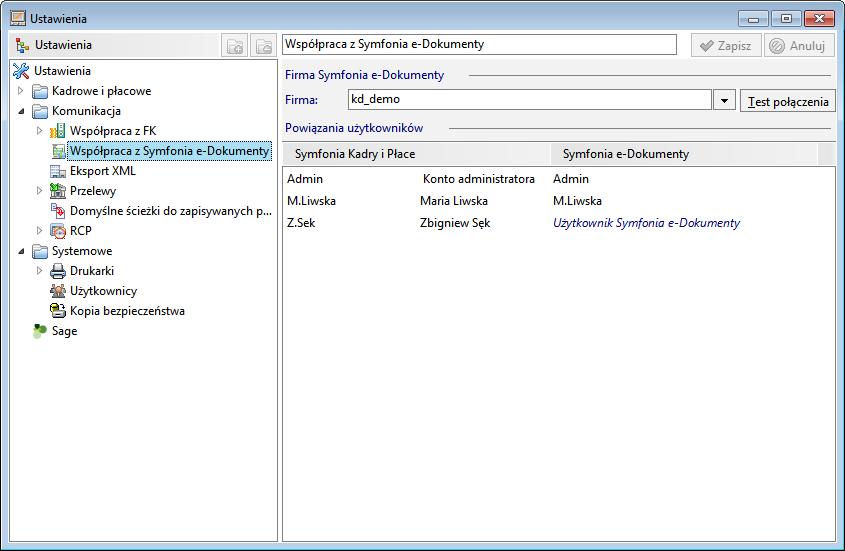This screenshot has width=845, height=551.
Task: Click the Komunikacja folder icon
Action: click(x=40, y=111)
